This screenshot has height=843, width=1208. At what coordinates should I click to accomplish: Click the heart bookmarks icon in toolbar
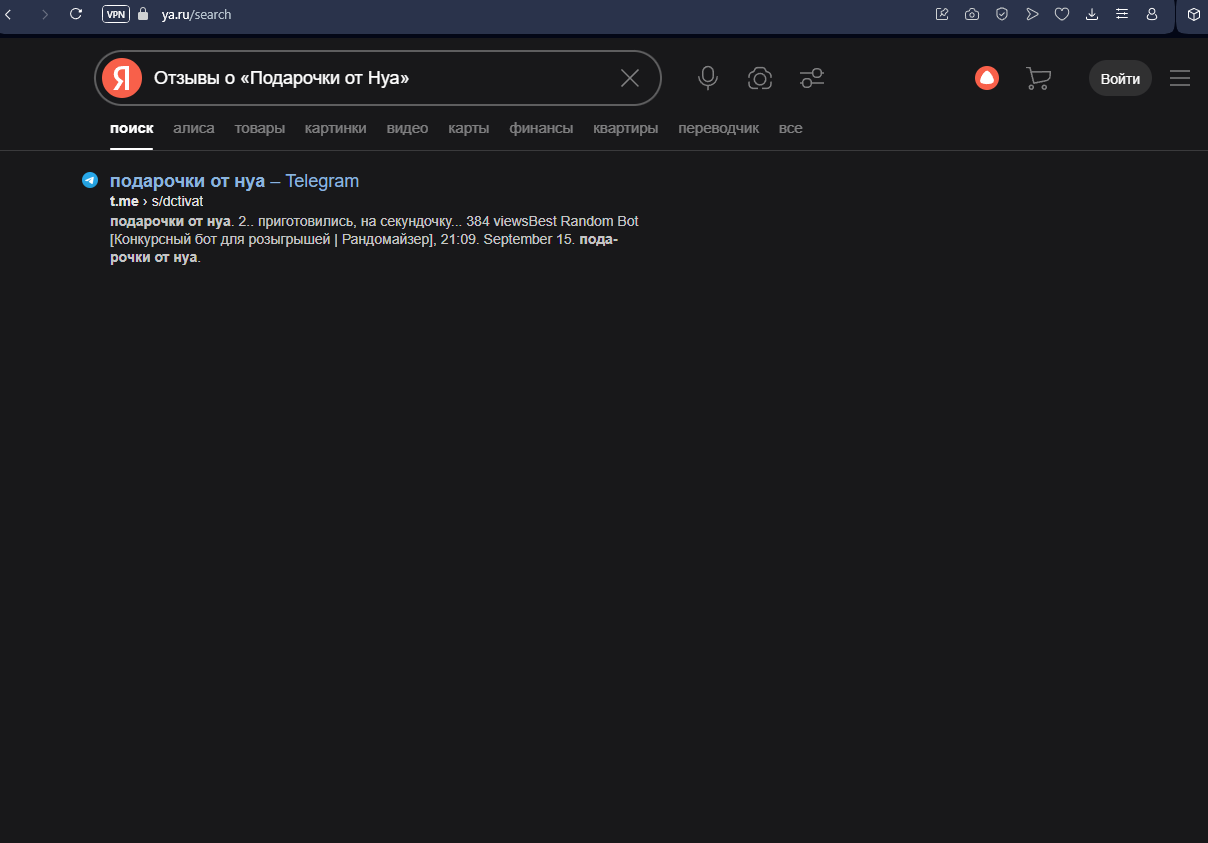pyautogui.click(x=1062, y=14)
